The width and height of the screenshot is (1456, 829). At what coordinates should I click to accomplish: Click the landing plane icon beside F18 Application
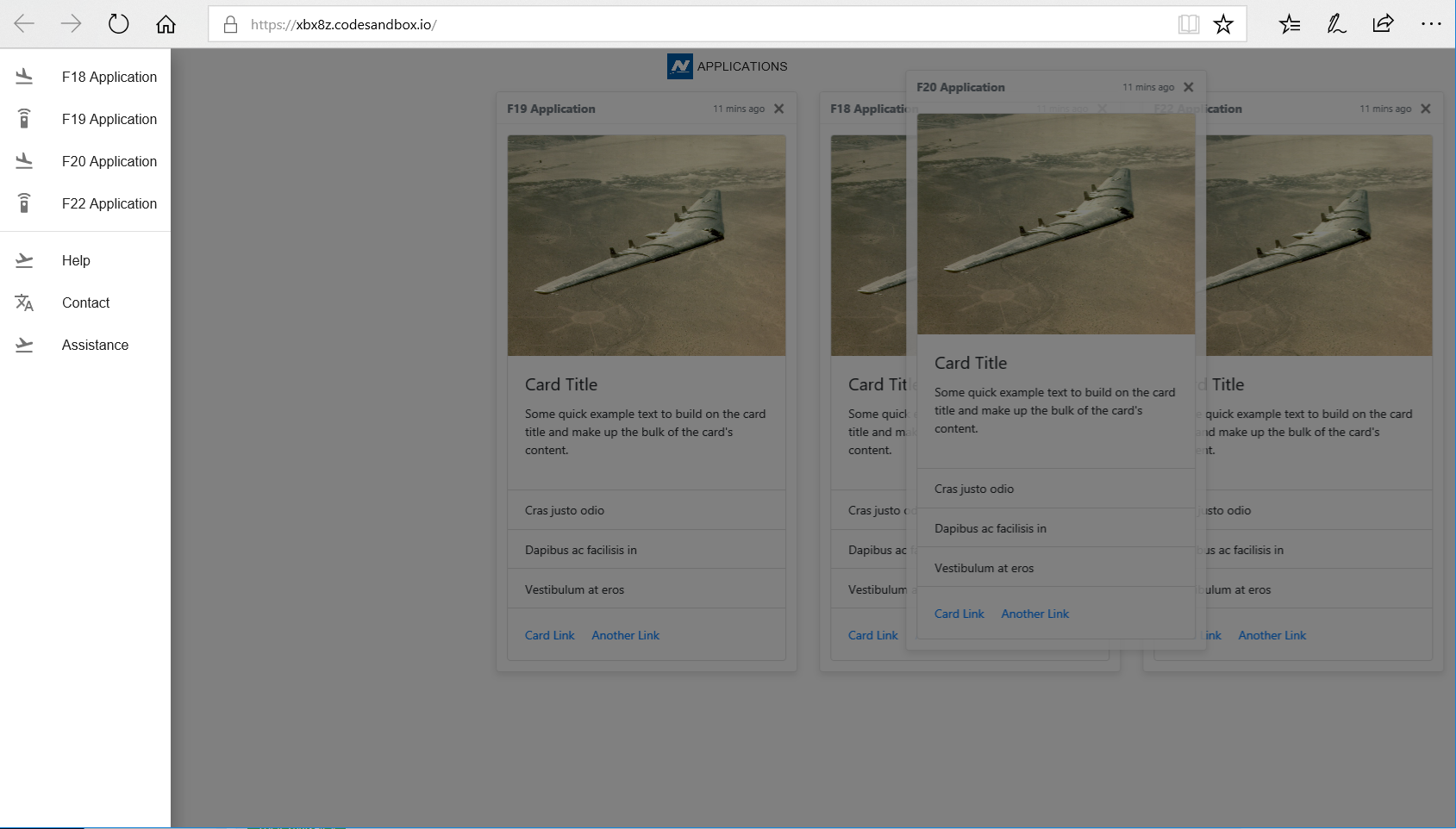tap(24, 77)
